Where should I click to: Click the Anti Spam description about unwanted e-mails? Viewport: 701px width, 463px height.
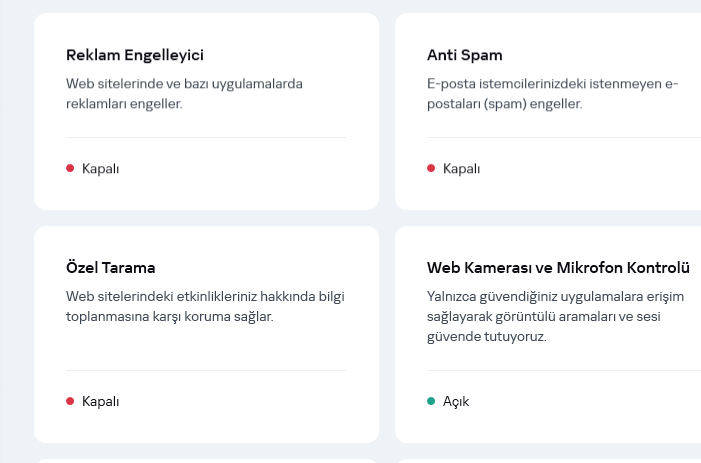[x=552, y=93]
